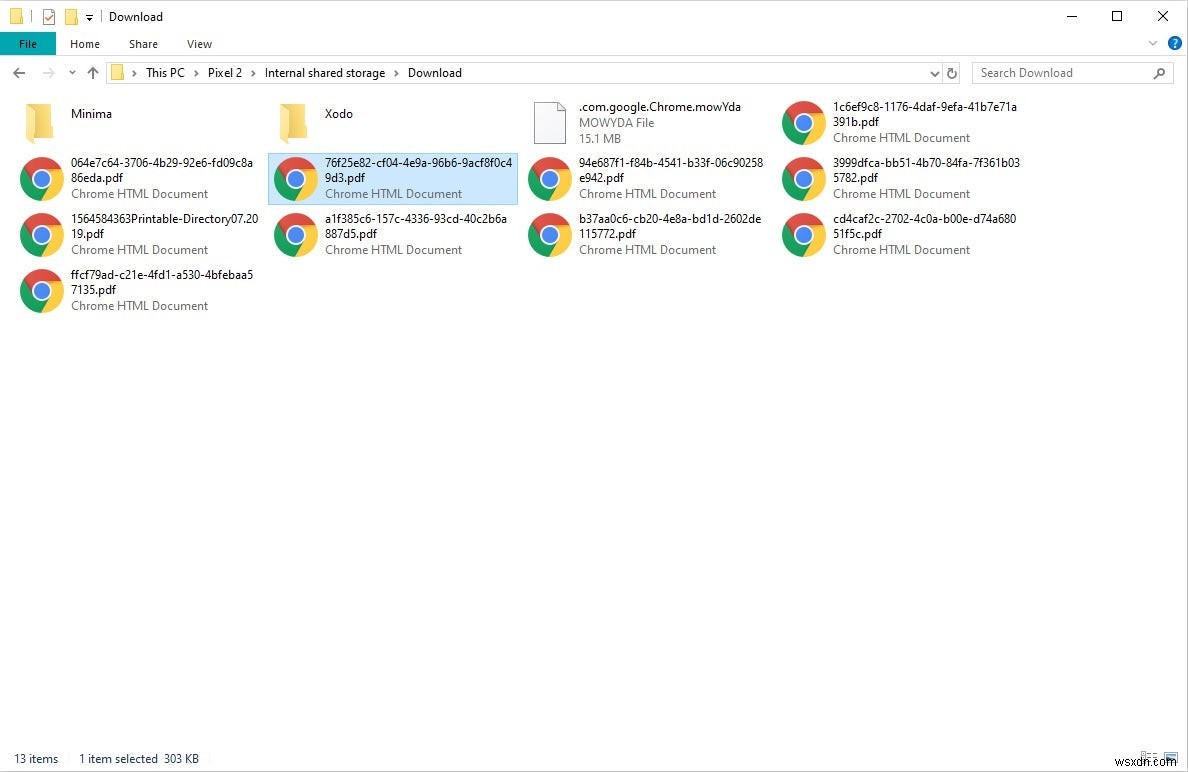Navigate up to the parent folder

(x=92, y=72)
